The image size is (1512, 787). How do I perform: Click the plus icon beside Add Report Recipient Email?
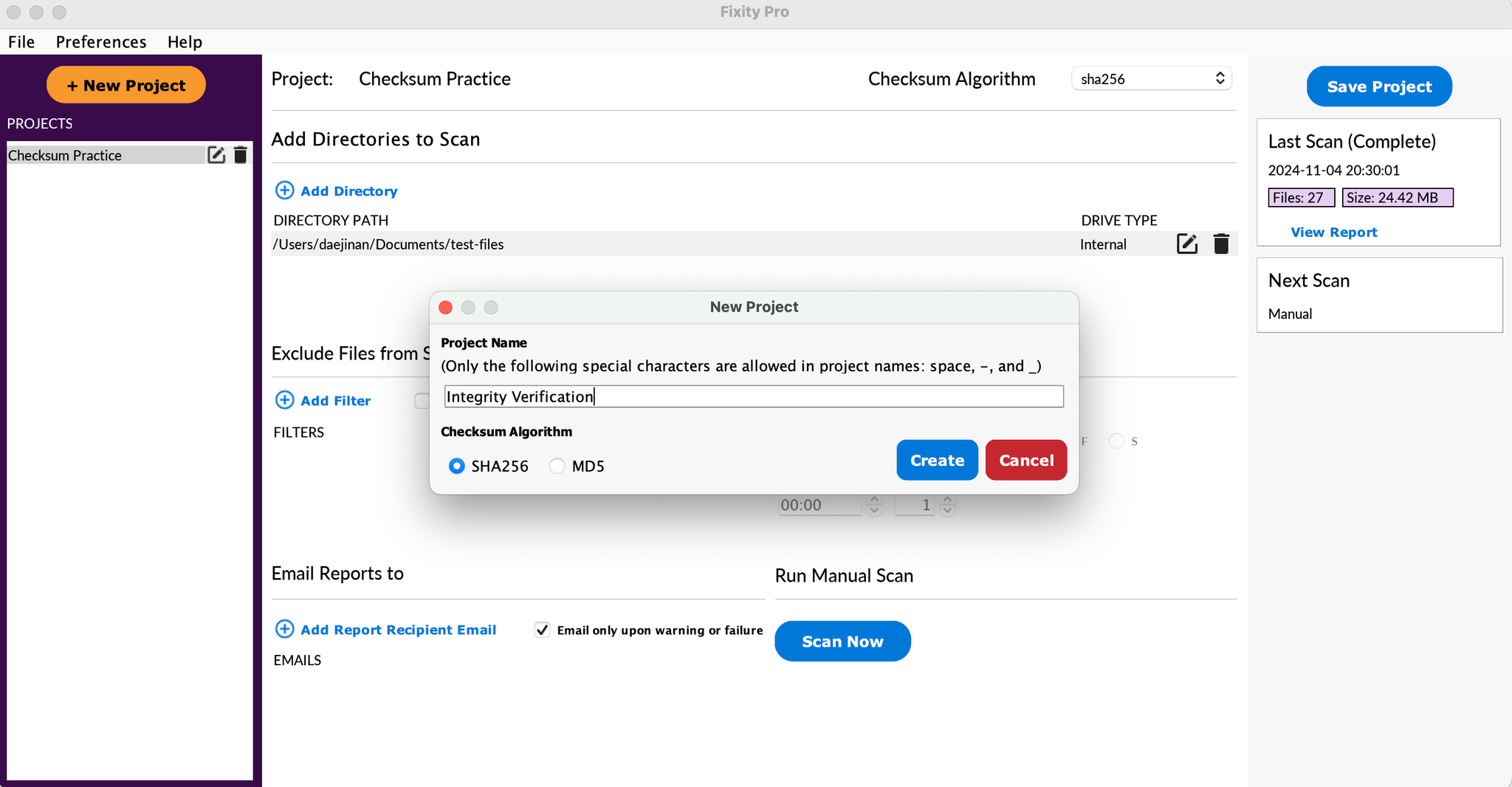[284, 629]
